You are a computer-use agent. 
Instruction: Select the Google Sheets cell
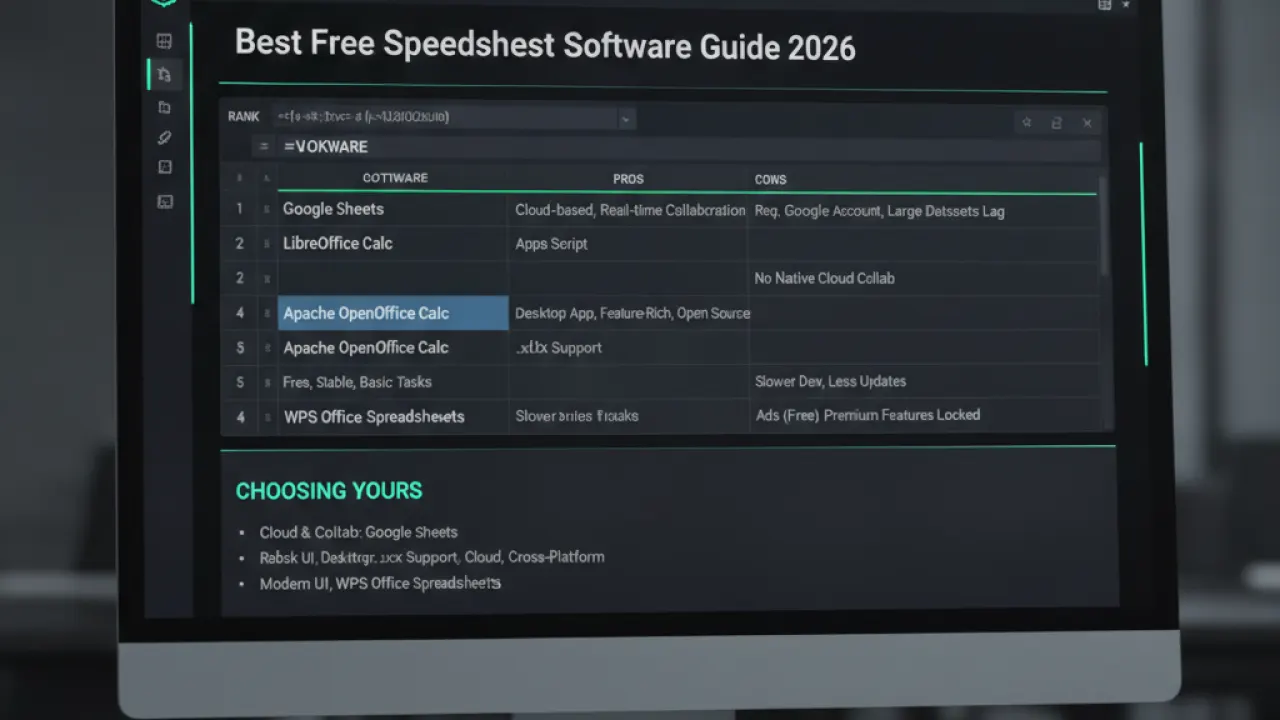click(x=393, y=209)
